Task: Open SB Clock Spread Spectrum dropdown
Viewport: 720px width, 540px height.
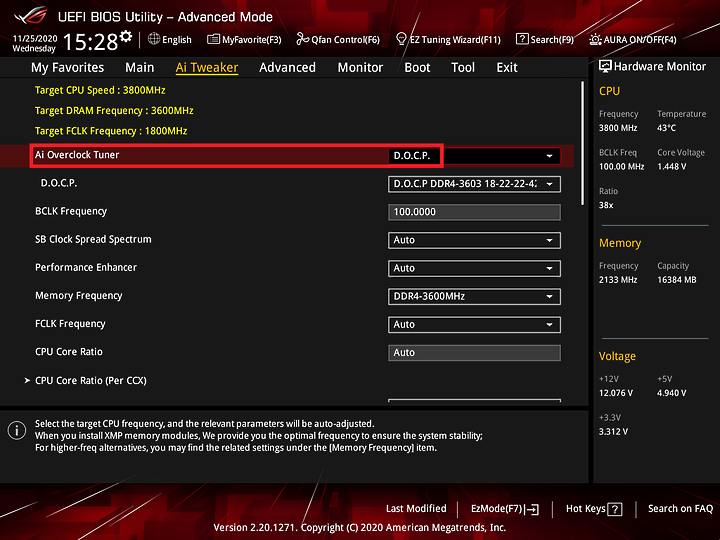Action: 474,240
